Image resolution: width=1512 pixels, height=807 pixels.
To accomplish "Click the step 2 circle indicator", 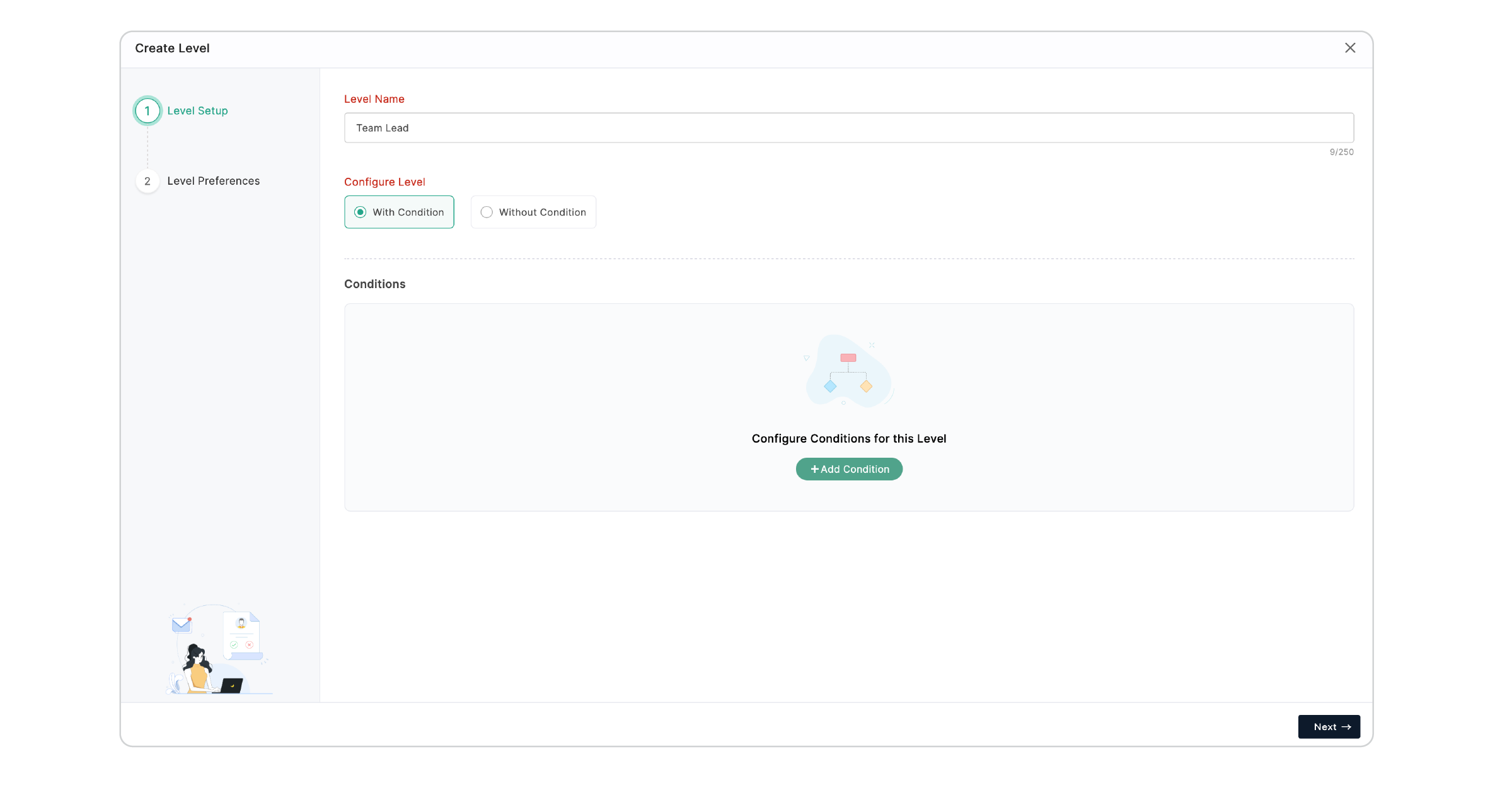I will click(147, 181).
